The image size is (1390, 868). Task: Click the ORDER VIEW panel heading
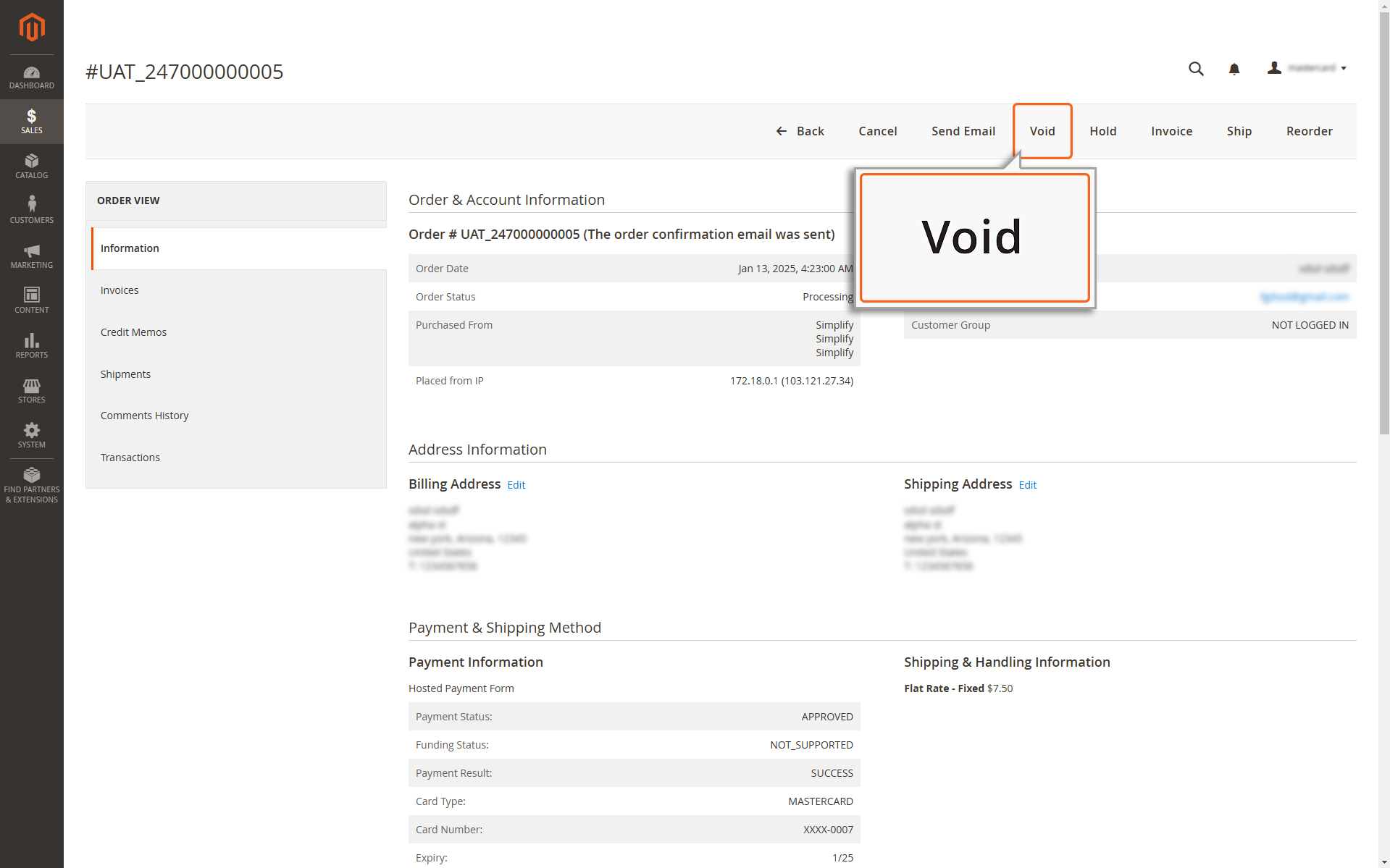(x=128, y=201)
